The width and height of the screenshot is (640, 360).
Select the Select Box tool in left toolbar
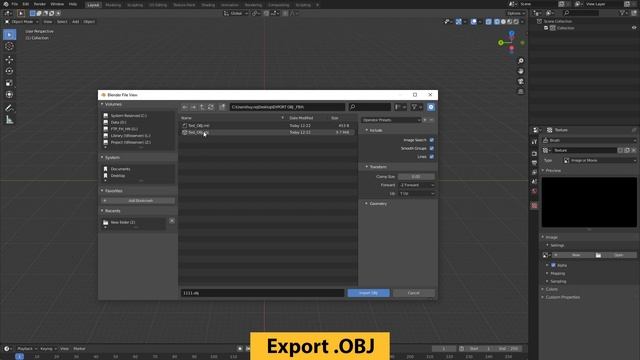click(x=9, y=35)
